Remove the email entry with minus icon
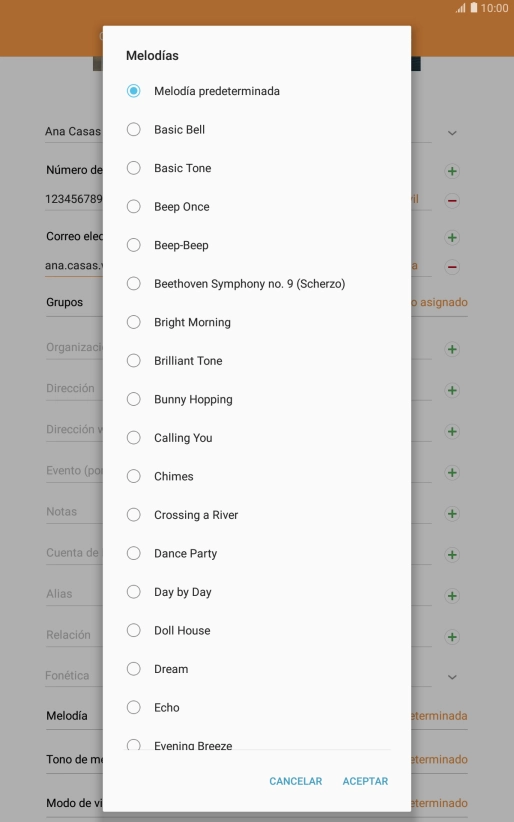 click(x=452, y=267)
